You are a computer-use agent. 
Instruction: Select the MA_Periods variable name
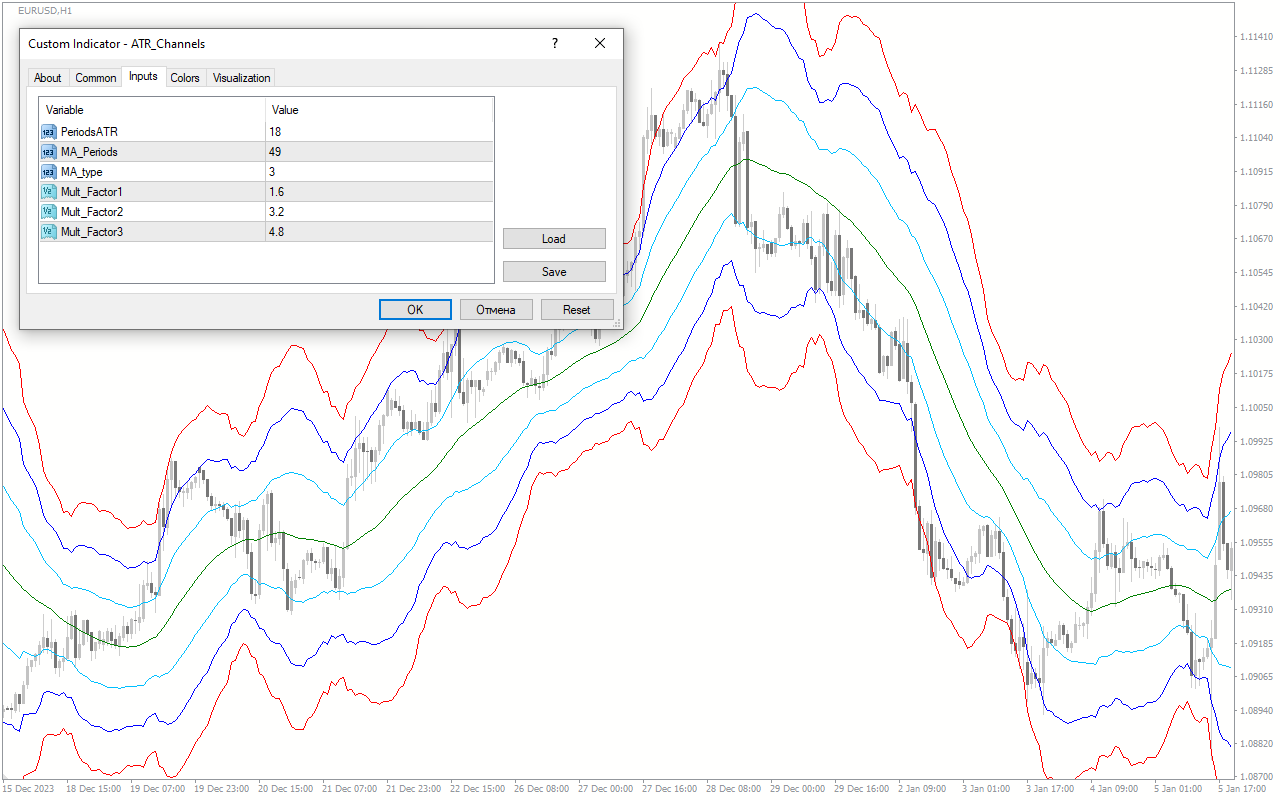(x=89, y=151)
